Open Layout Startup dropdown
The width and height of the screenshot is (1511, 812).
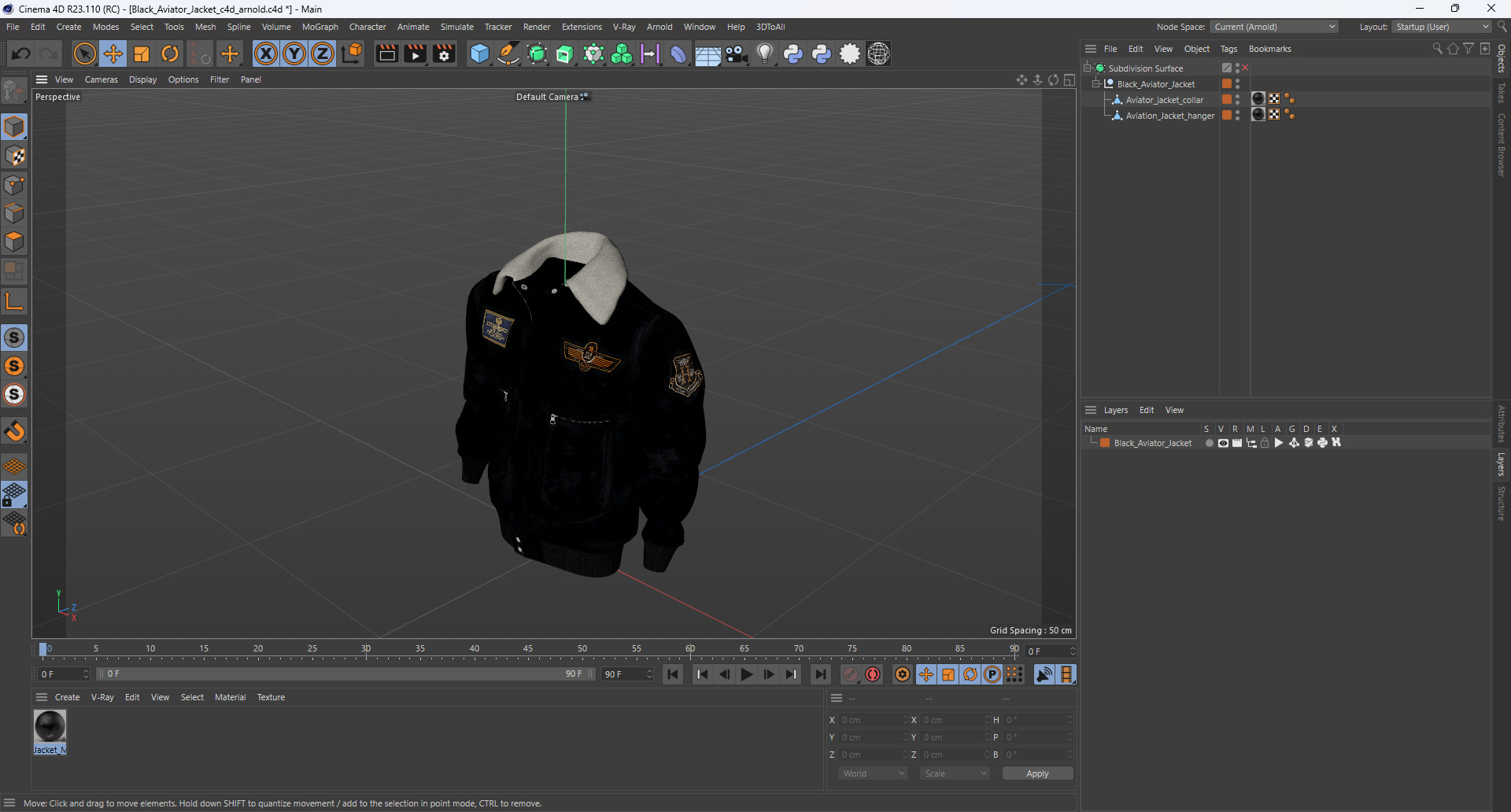pyautogui.click(x=1442, y=27)
